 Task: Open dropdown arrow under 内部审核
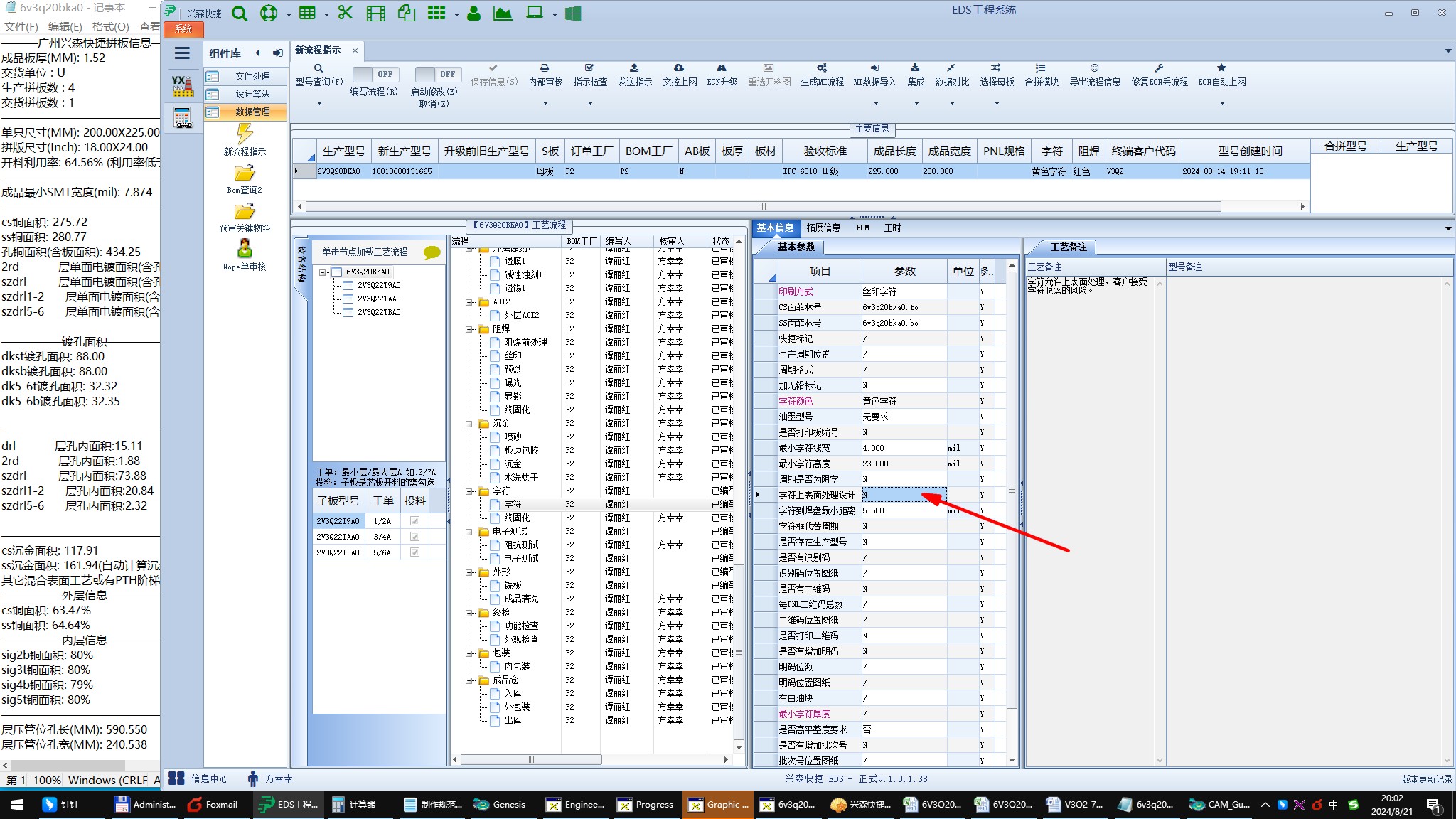pyautogui.click(x=545, y=104)
